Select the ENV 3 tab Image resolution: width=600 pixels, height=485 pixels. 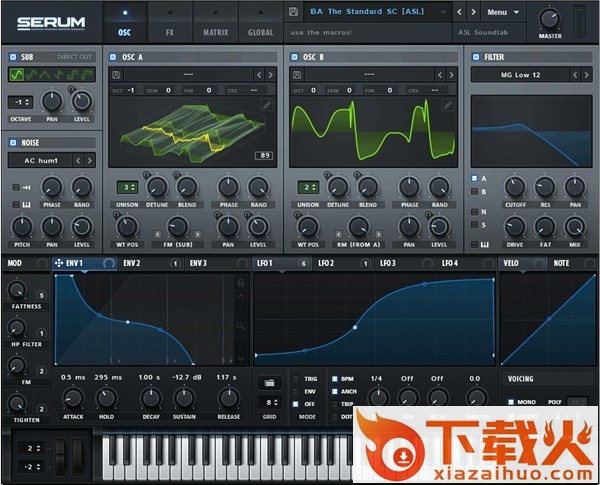[218, 263]
